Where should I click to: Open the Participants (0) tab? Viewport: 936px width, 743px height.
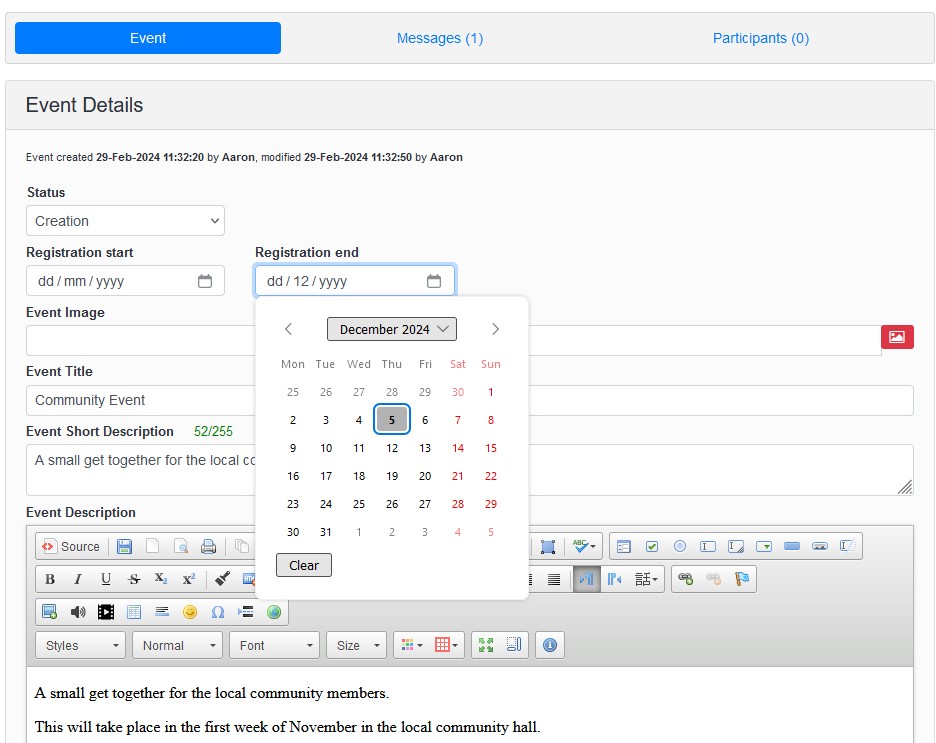[x=760, y=38]
